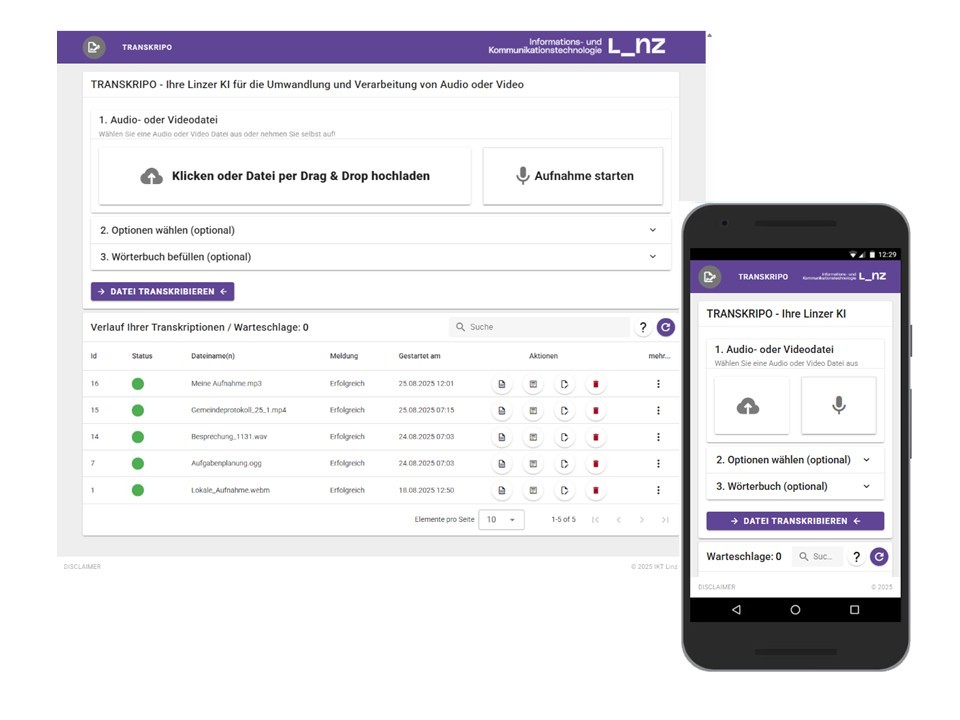Delete Lokale_Aufnahme.webm with trash icon
Screen dimensions: 960x720
[596, 490]
